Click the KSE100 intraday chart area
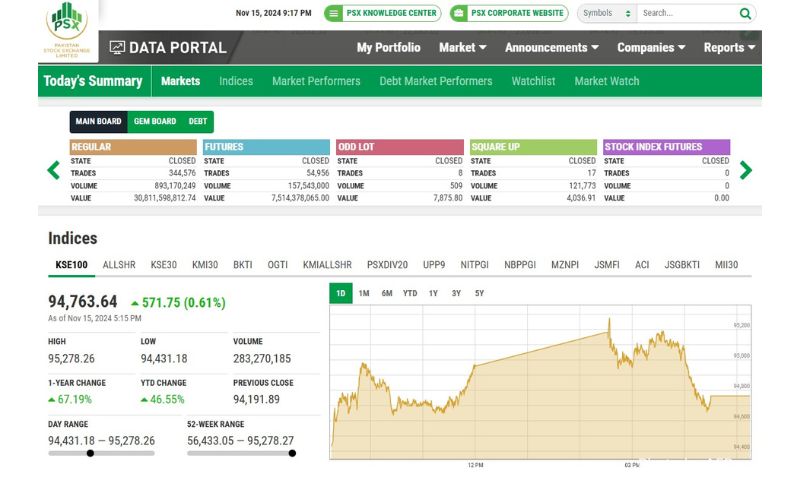Viewport: 800px width, 480px height. tap(540, 383)
